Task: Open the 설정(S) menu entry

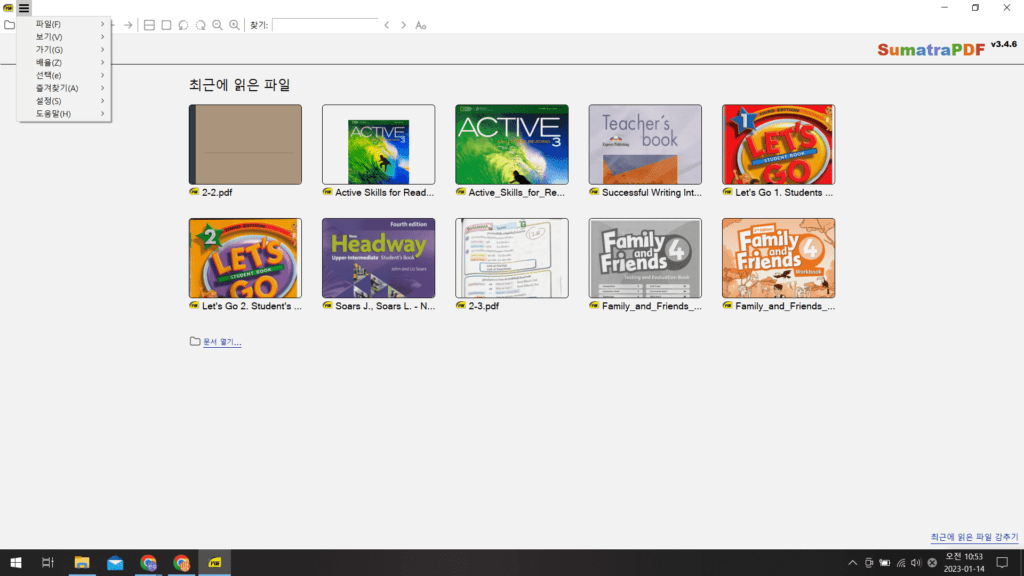Action: [64, 101]
